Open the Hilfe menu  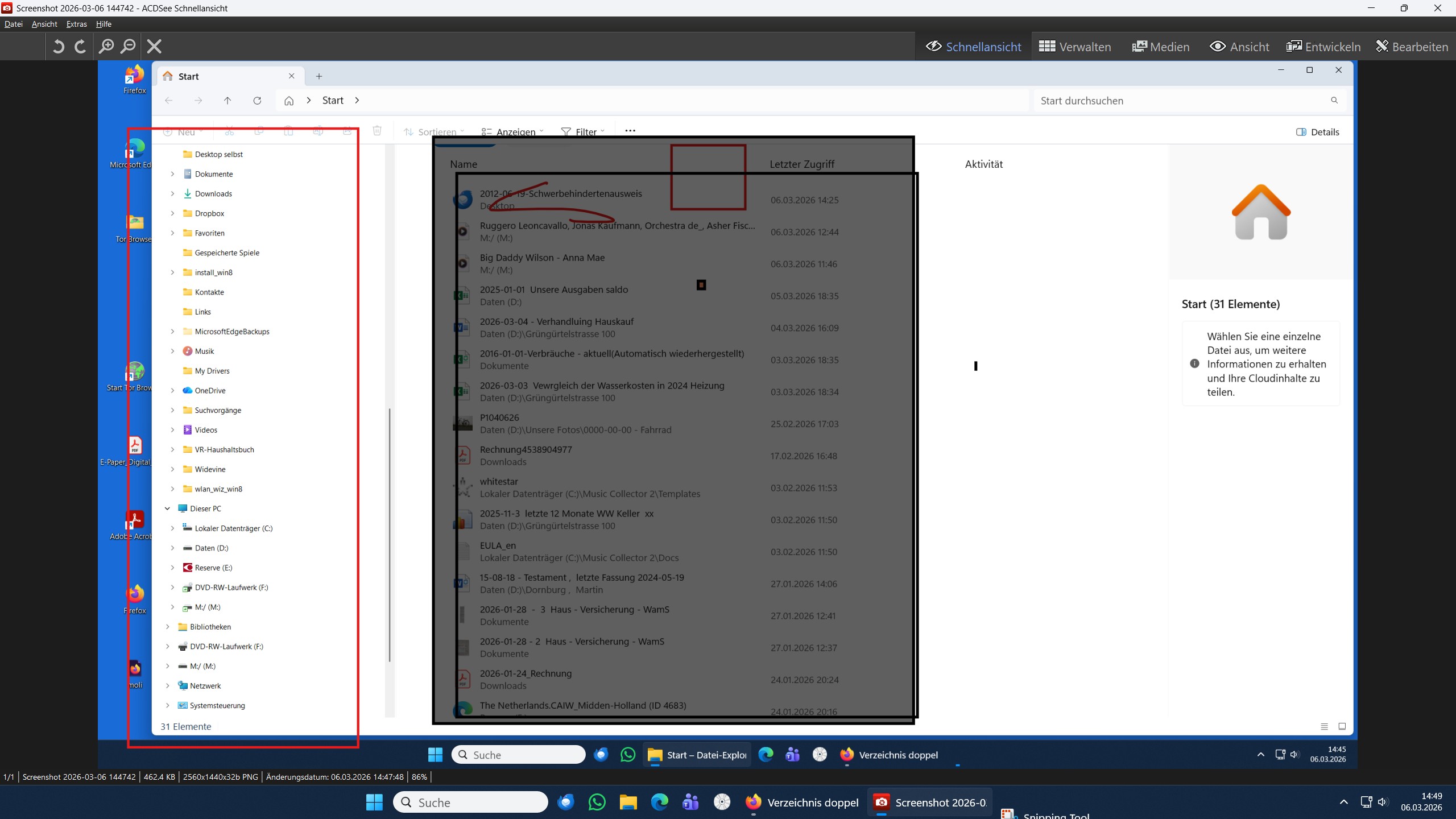[104, 24]
